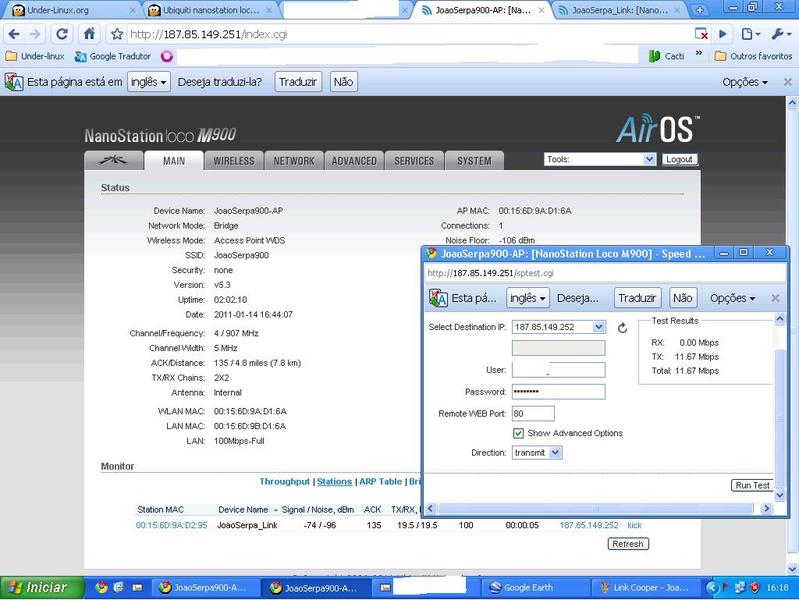Screen dimensions: 799x600
Task: Switch to the NETWORK tab
Action: (294, 161)
